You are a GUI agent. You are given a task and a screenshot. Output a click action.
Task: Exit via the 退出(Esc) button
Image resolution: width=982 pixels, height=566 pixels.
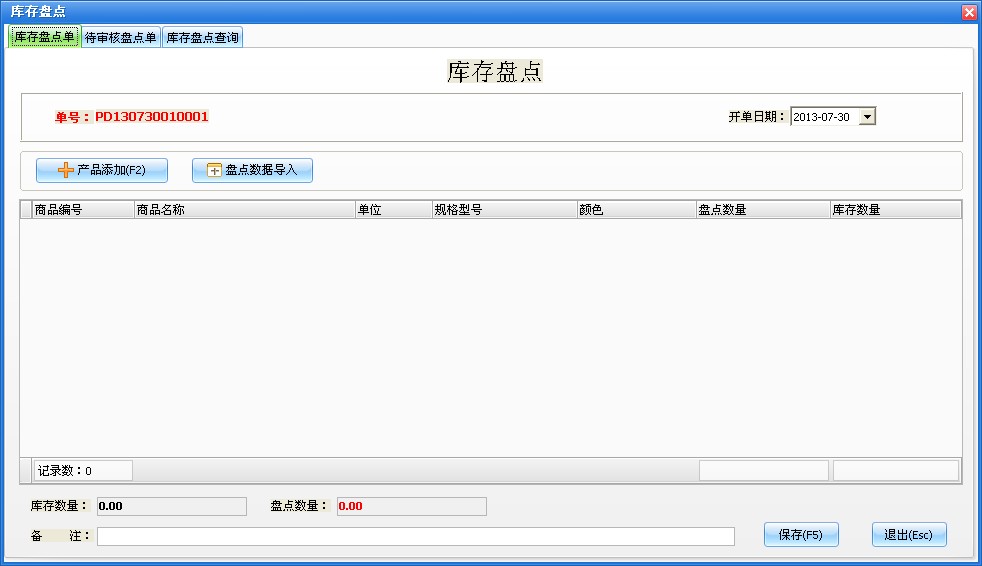click(909, 535)
